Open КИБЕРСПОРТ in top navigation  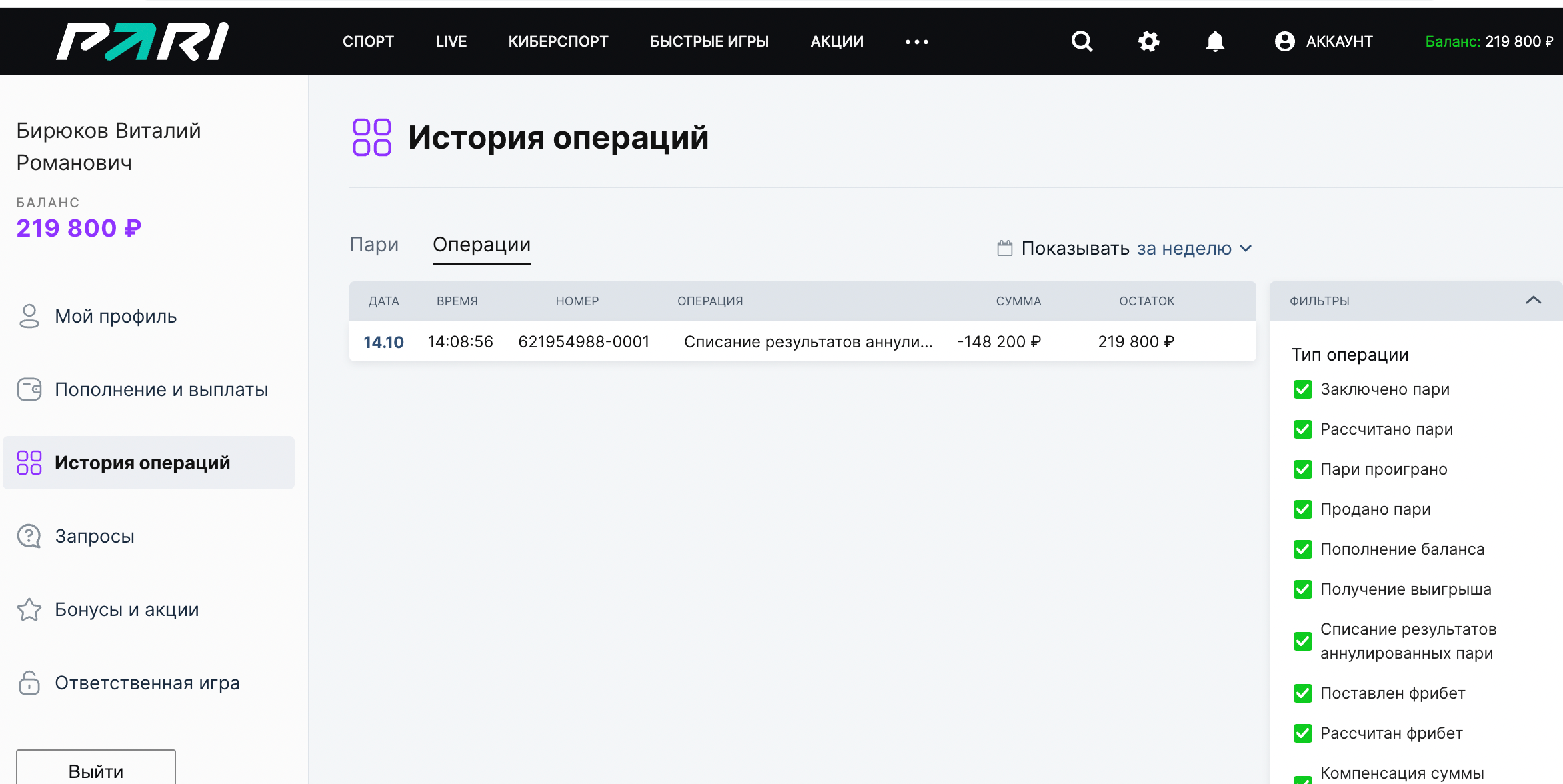pyautogui.click(x=558, y=41)
